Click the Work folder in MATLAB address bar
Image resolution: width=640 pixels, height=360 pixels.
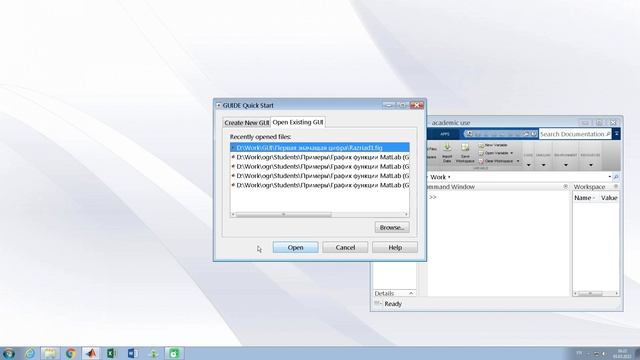tap(438, 177)
